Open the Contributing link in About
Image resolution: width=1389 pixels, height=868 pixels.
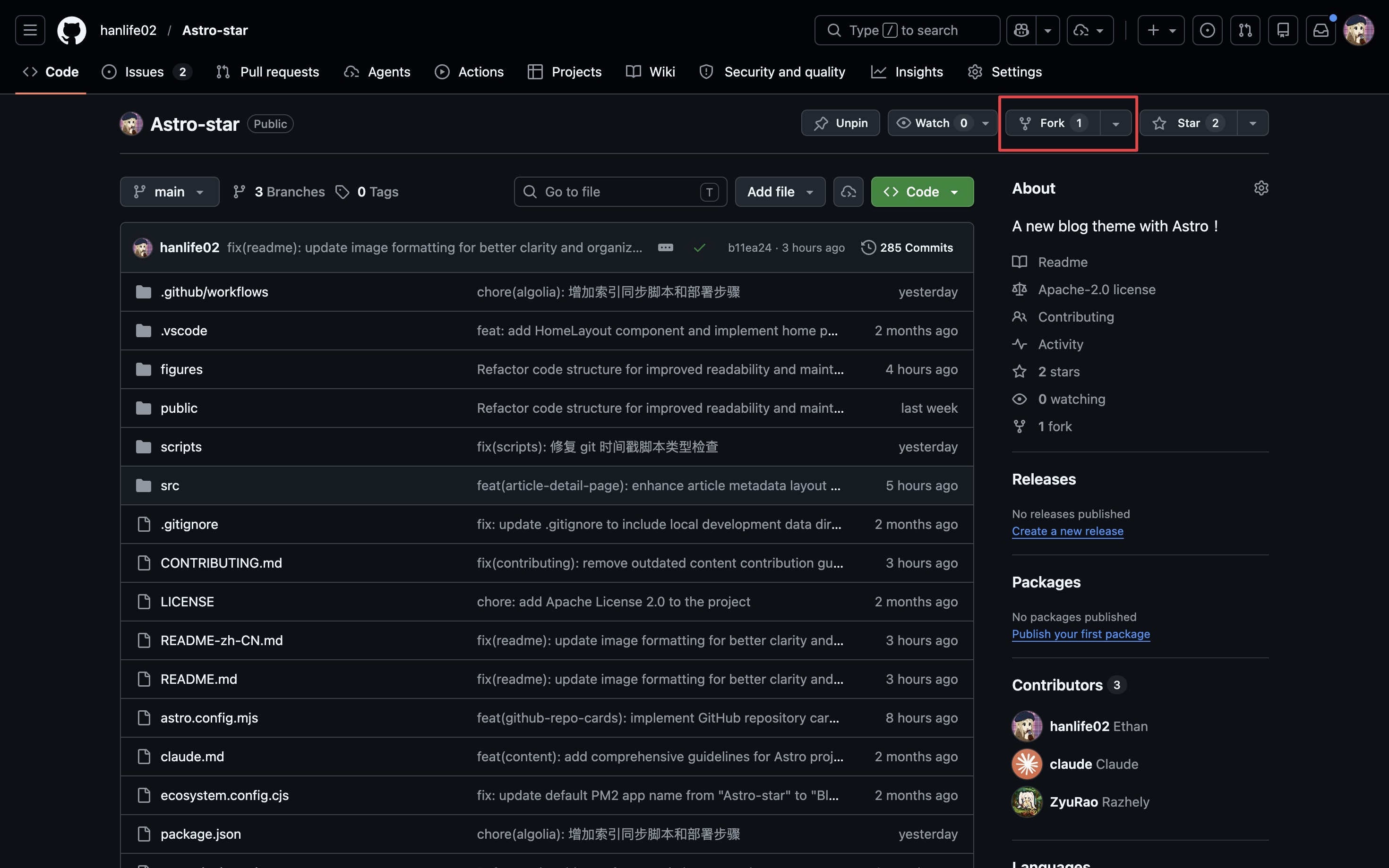point(1076,317)
